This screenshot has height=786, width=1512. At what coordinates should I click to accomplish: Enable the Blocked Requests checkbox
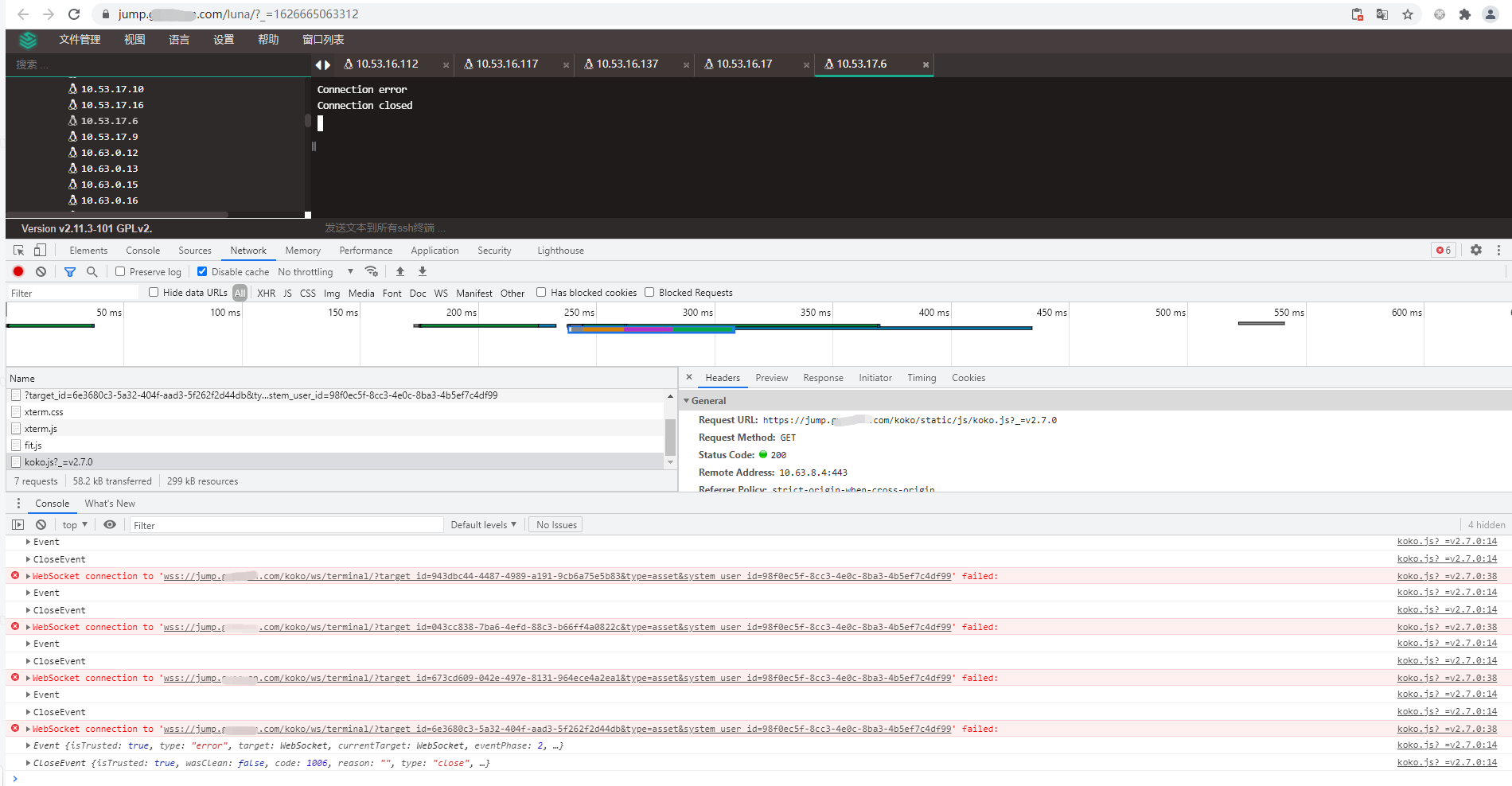click(x=649, y=292)
